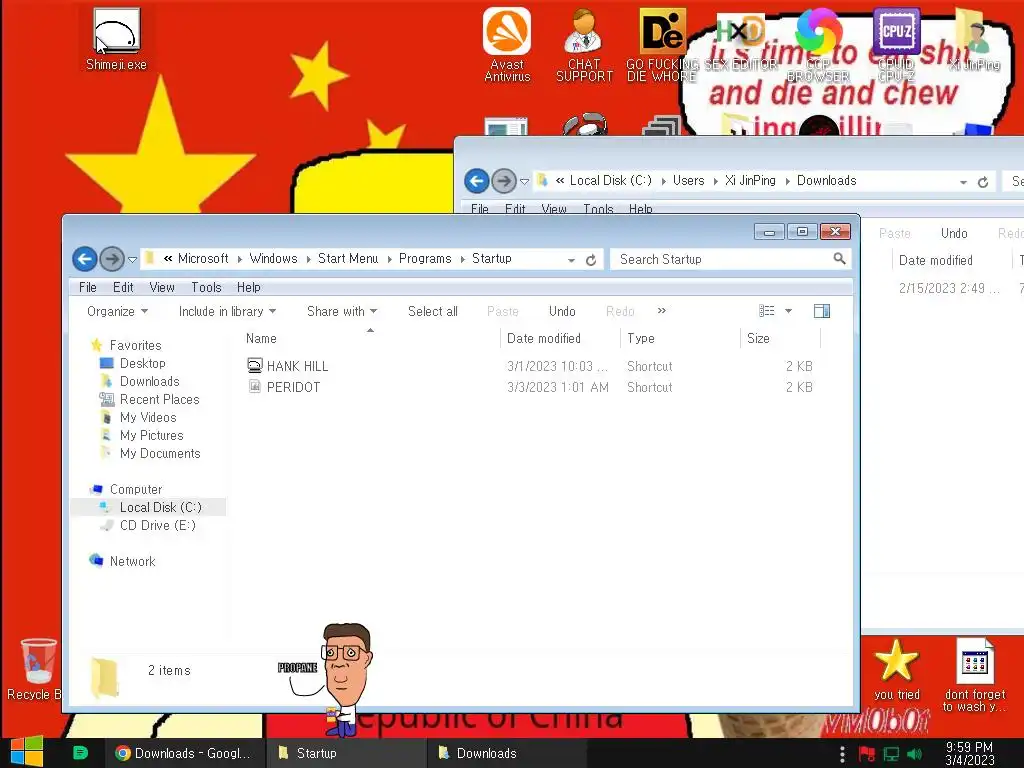Click the volume speaker tray icon
Image resolution: width=1024 pixels, height=768 pixels.
[x=915, y=754]
